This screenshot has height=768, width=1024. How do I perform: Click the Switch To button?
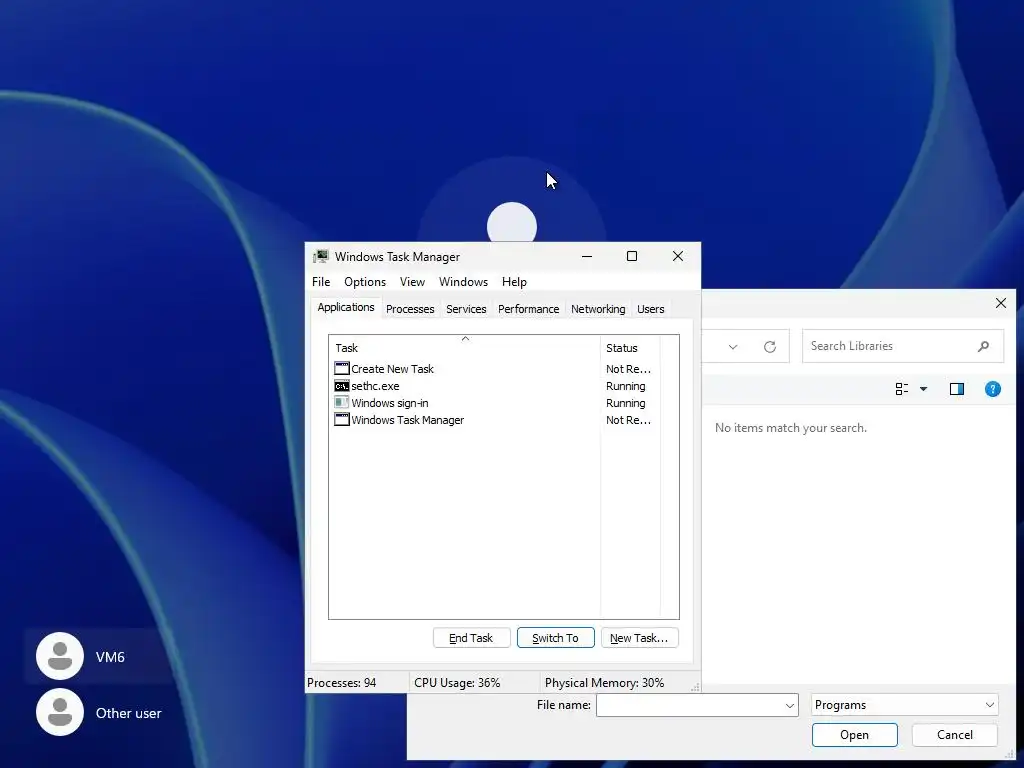[556, 638]
